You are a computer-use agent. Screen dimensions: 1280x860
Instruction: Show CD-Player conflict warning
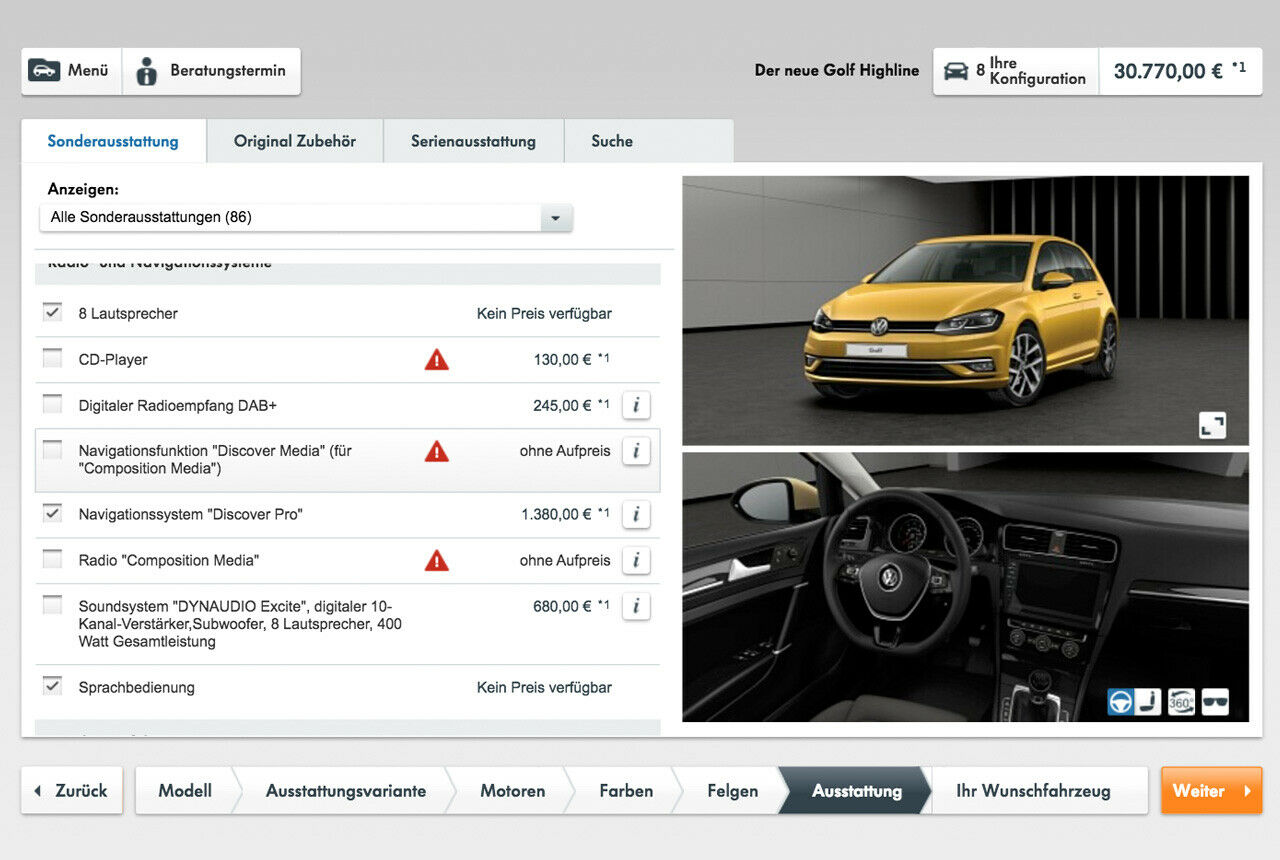tap(437, 360)
